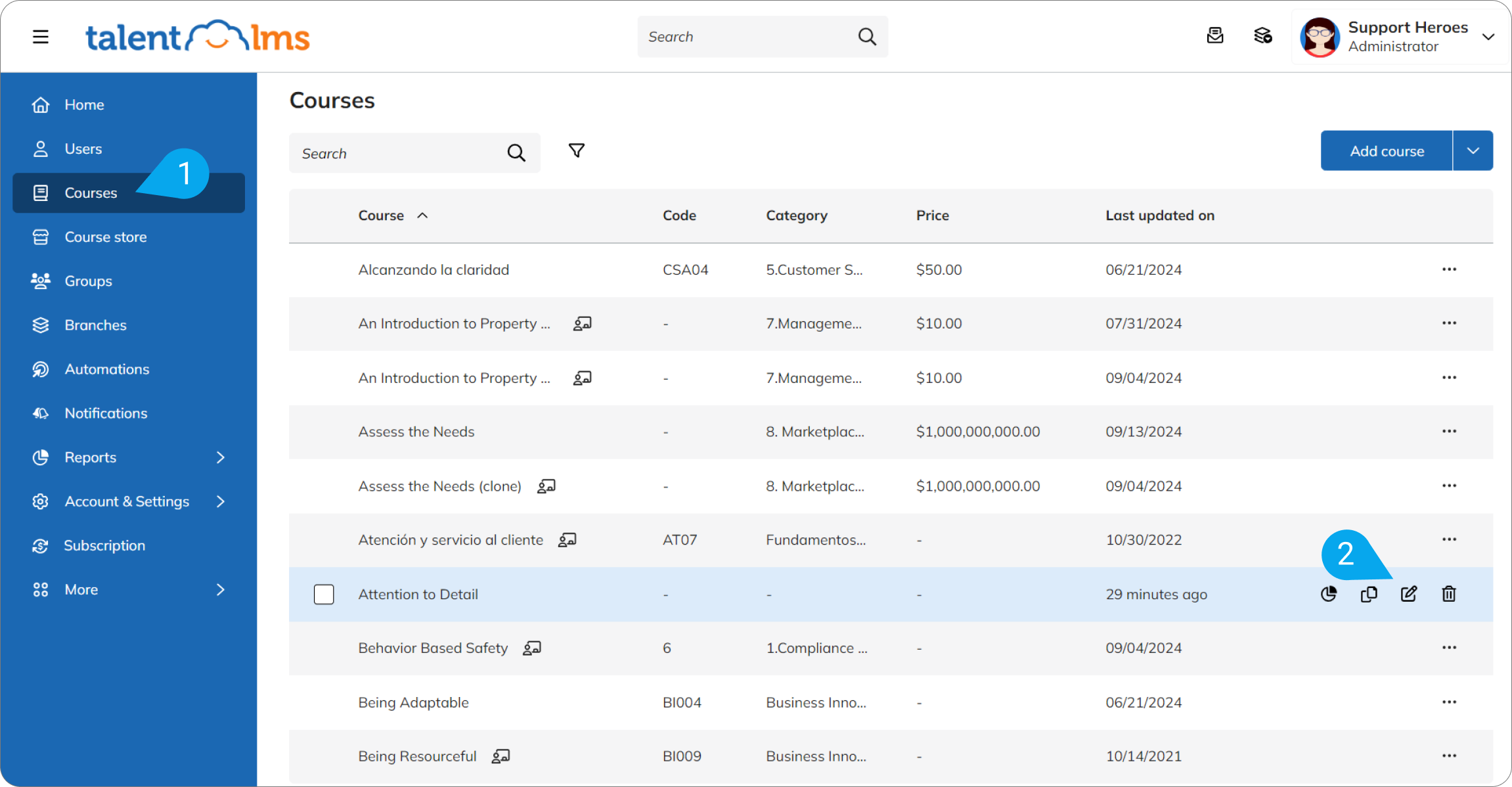The width and height of the screenshot is (1512, 787).
Task: Select Courses in the sidebar
Action: pos(129,193)
